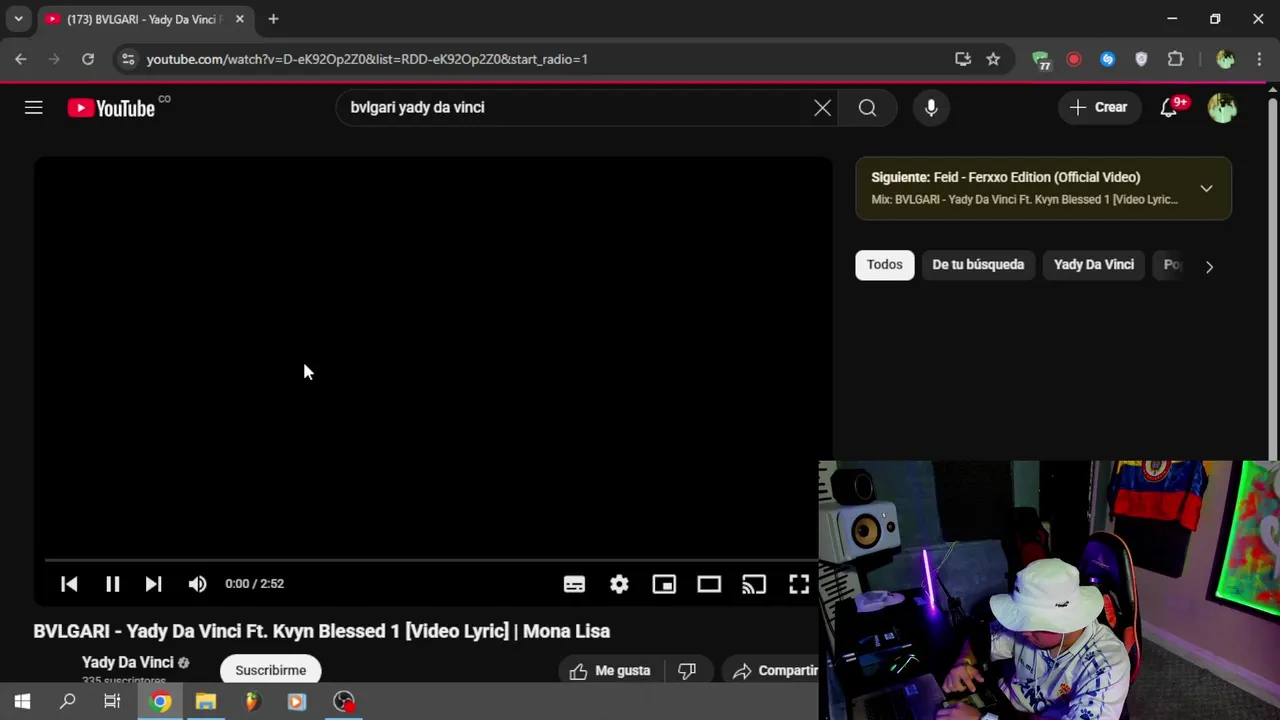Screen dimensions: 1280x720
Task: Install or cast page icon in address bar
Action: 963,59
